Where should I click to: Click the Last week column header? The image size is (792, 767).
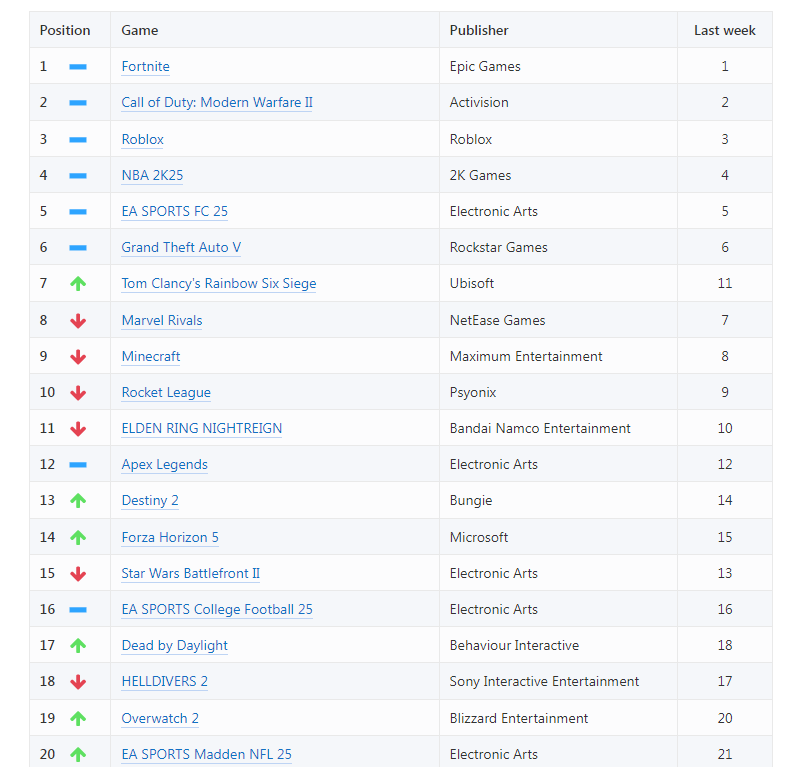click(x=725, y=30)
